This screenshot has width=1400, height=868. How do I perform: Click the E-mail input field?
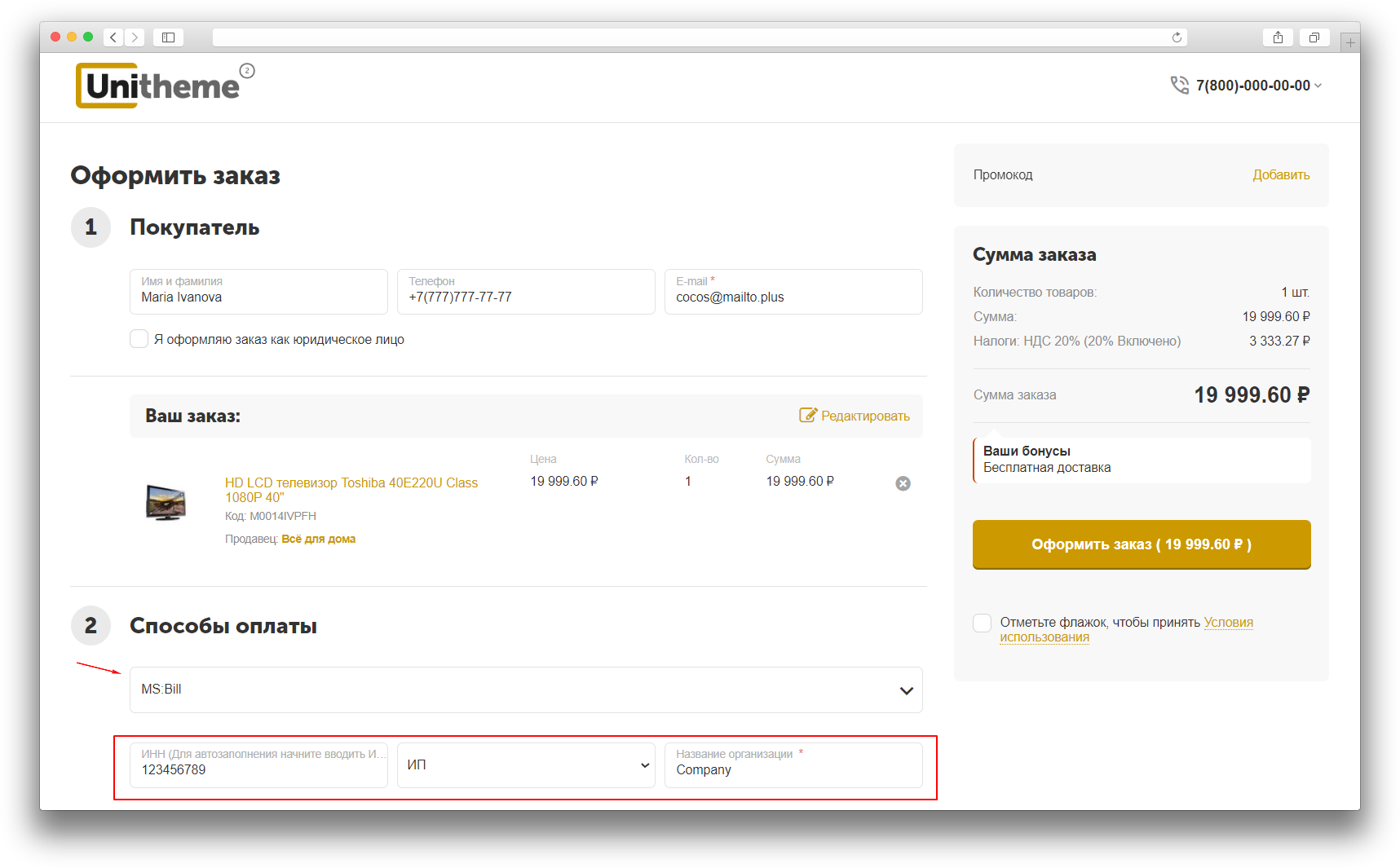[793, 297]
